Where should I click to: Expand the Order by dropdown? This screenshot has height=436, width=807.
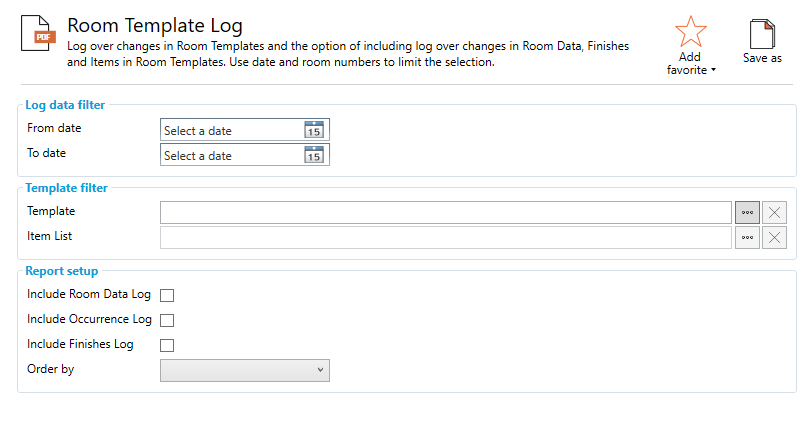(x=245, y=370)
